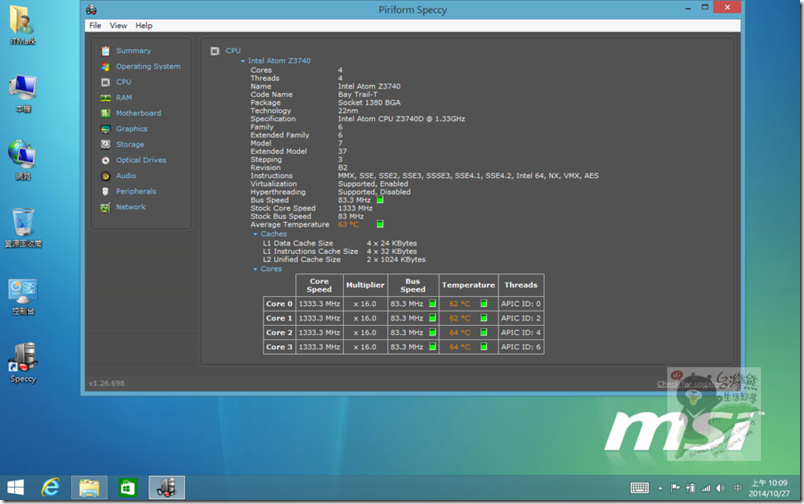Click the CPU heading link

coord(233,51)
